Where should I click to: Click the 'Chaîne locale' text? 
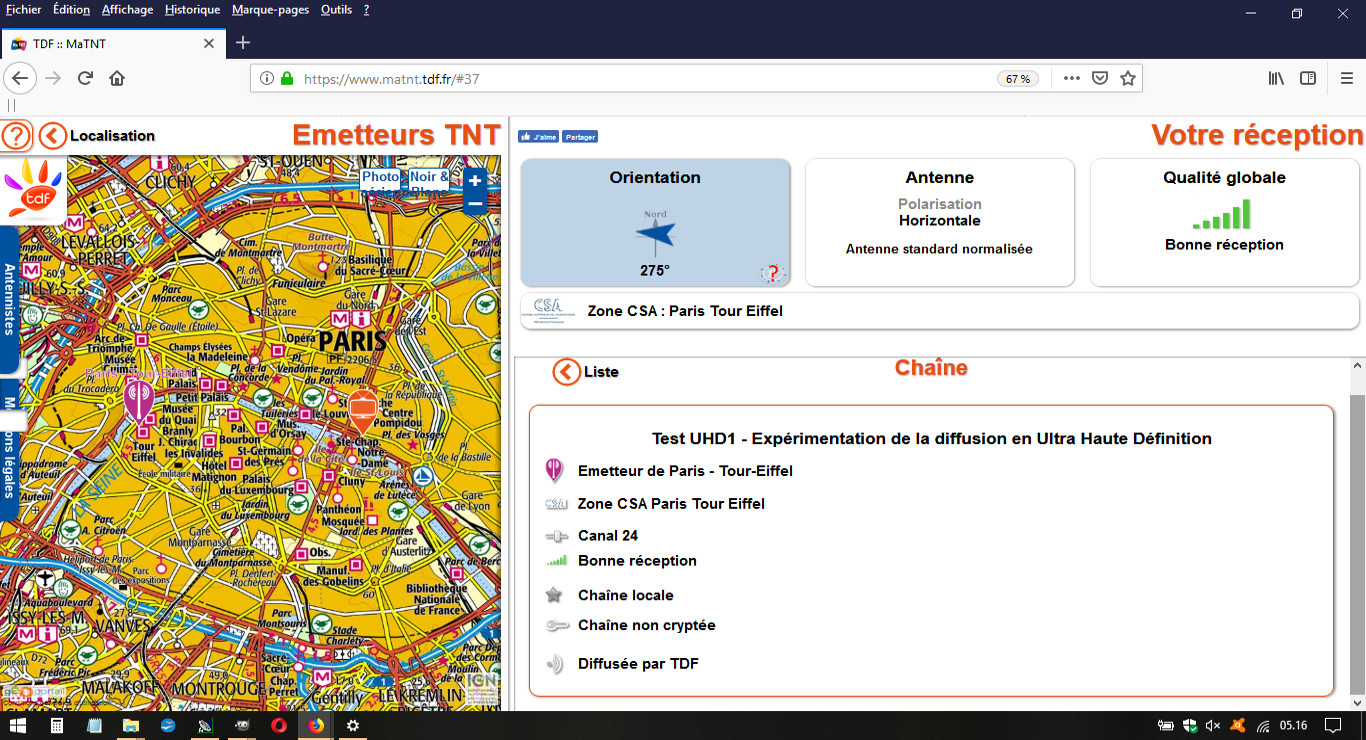click(626, 595)
